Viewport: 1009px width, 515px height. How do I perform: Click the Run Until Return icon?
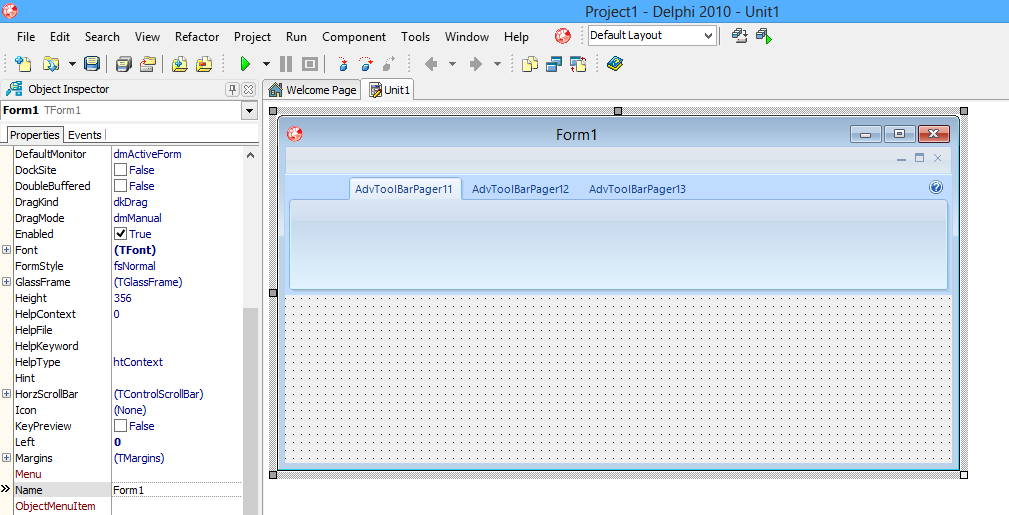[x=389, y=64]
